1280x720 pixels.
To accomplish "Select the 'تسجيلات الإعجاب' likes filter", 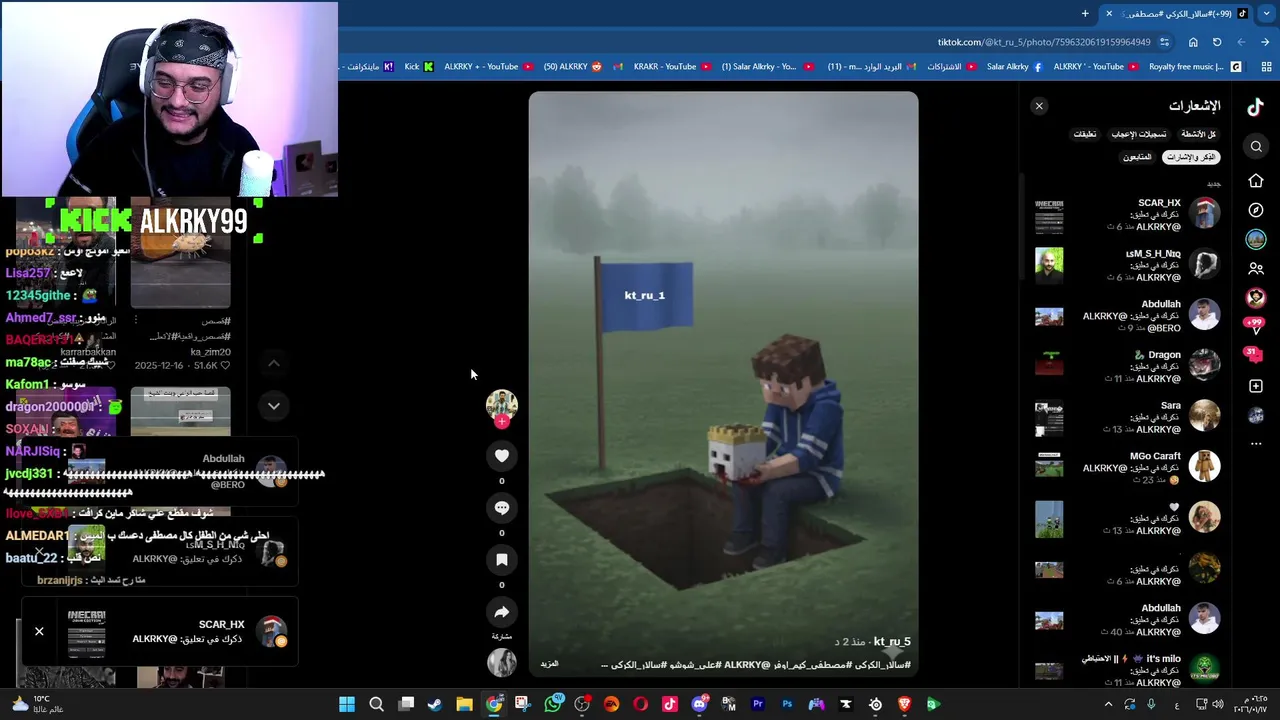I will pyautogui.click(x=1139, y=134).
